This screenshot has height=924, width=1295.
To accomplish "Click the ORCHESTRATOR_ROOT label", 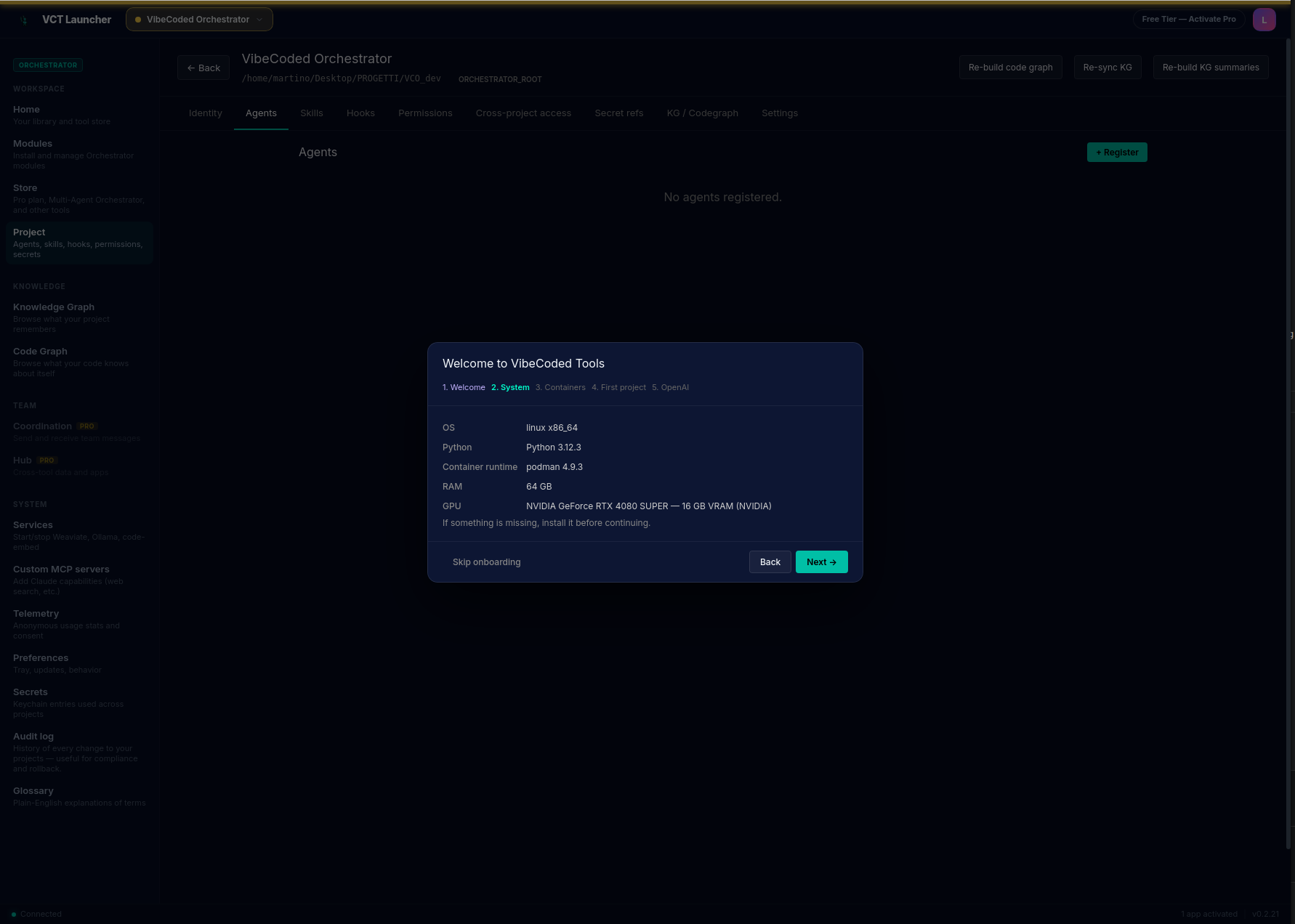I will (x=500, y=79).
